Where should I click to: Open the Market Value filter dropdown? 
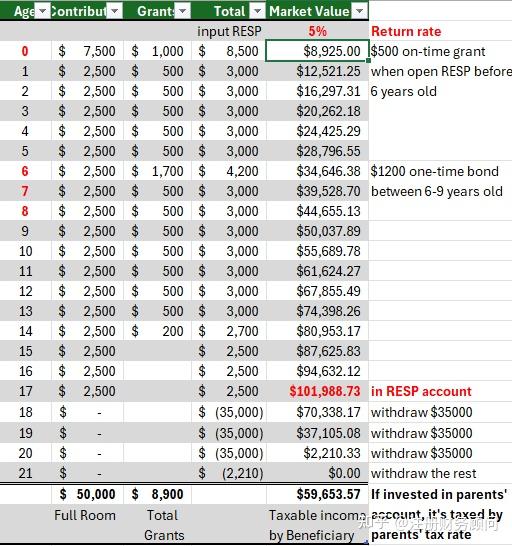[359, 11]
